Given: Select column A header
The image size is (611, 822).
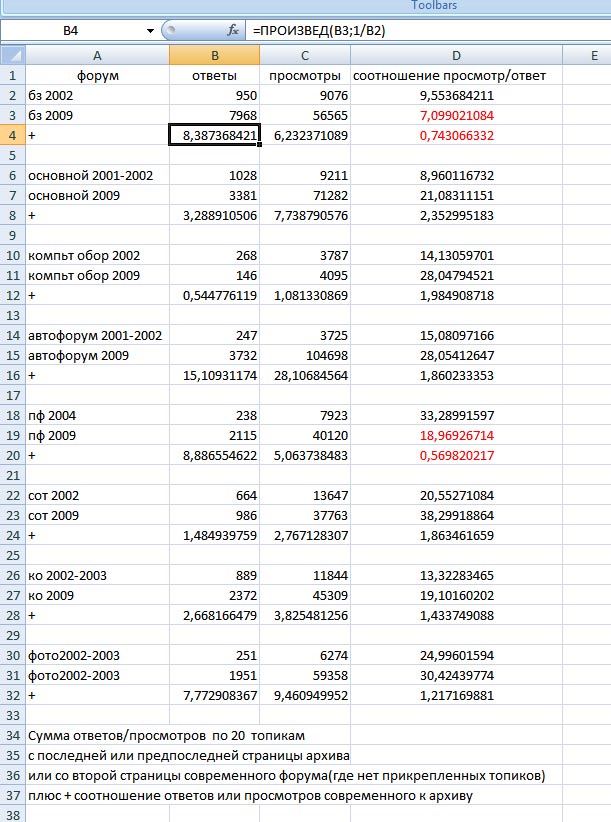Looking at the screenshot, I should click(x=97, y=55).
